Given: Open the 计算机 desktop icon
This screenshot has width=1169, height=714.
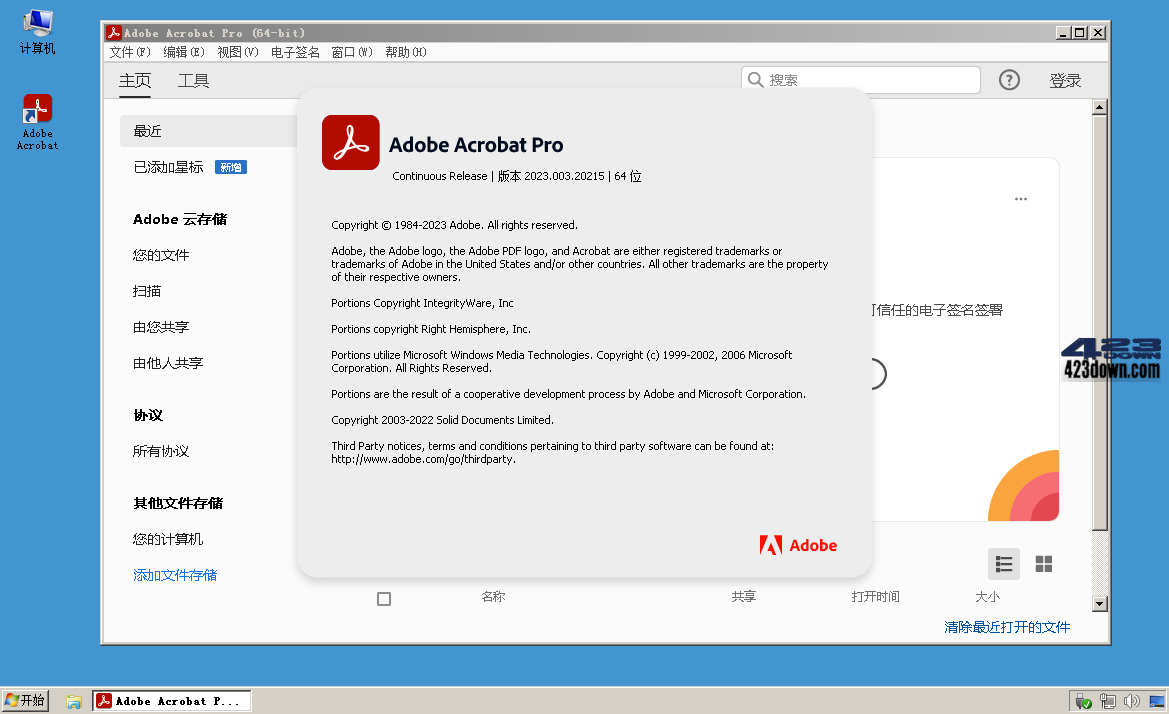Looking at the screenshot, I should tap(36, 26).
